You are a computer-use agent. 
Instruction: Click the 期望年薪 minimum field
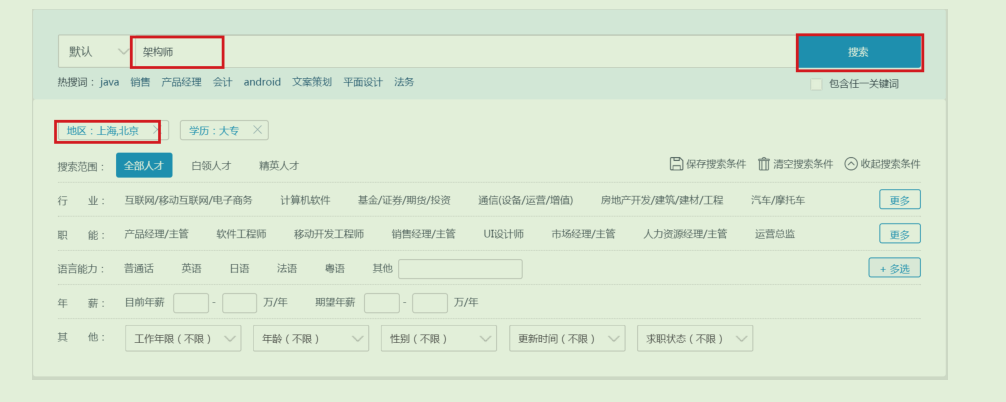[x=382, y=303]
